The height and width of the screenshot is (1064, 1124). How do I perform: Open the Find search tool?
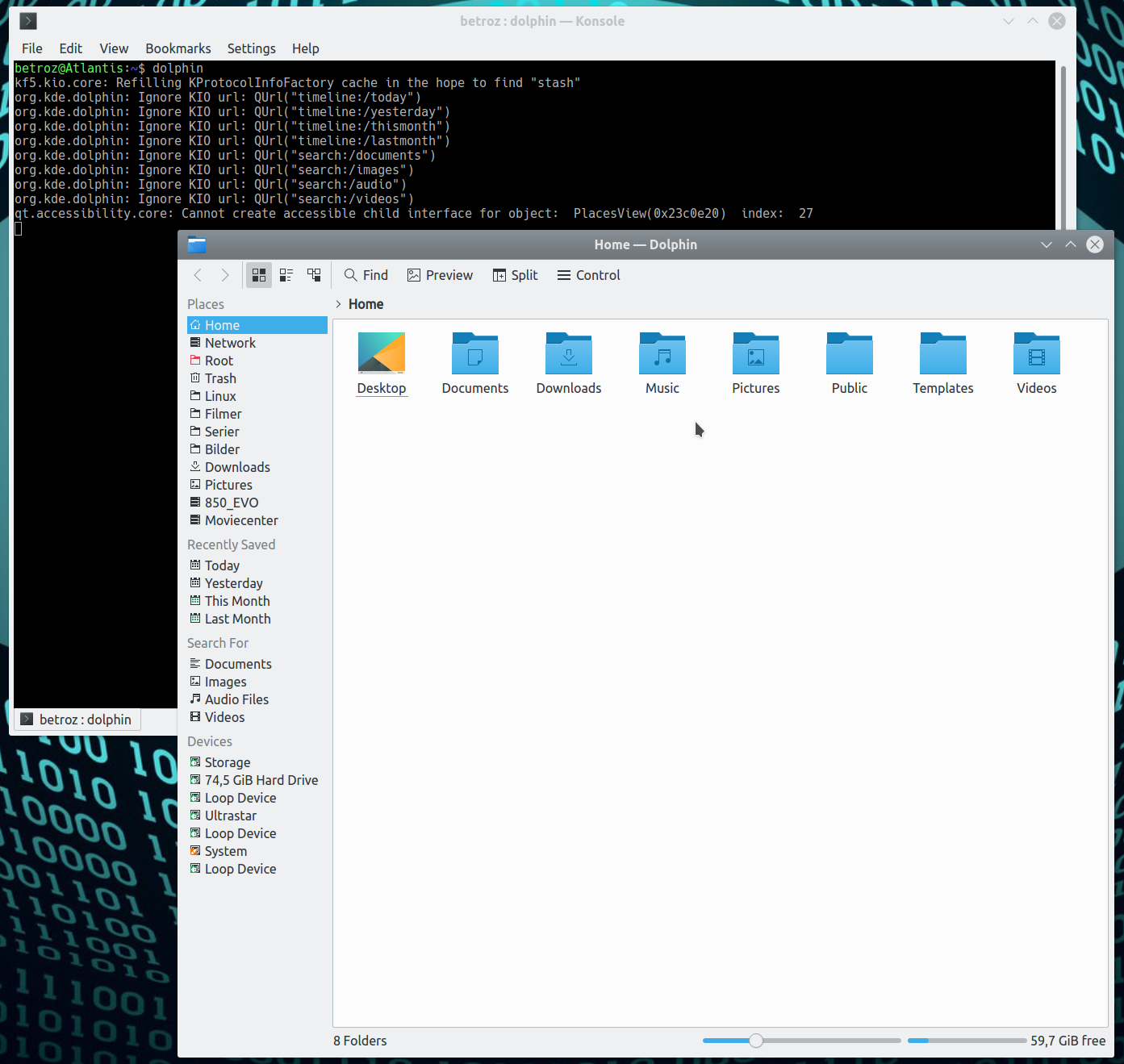[x=366, y=275]
